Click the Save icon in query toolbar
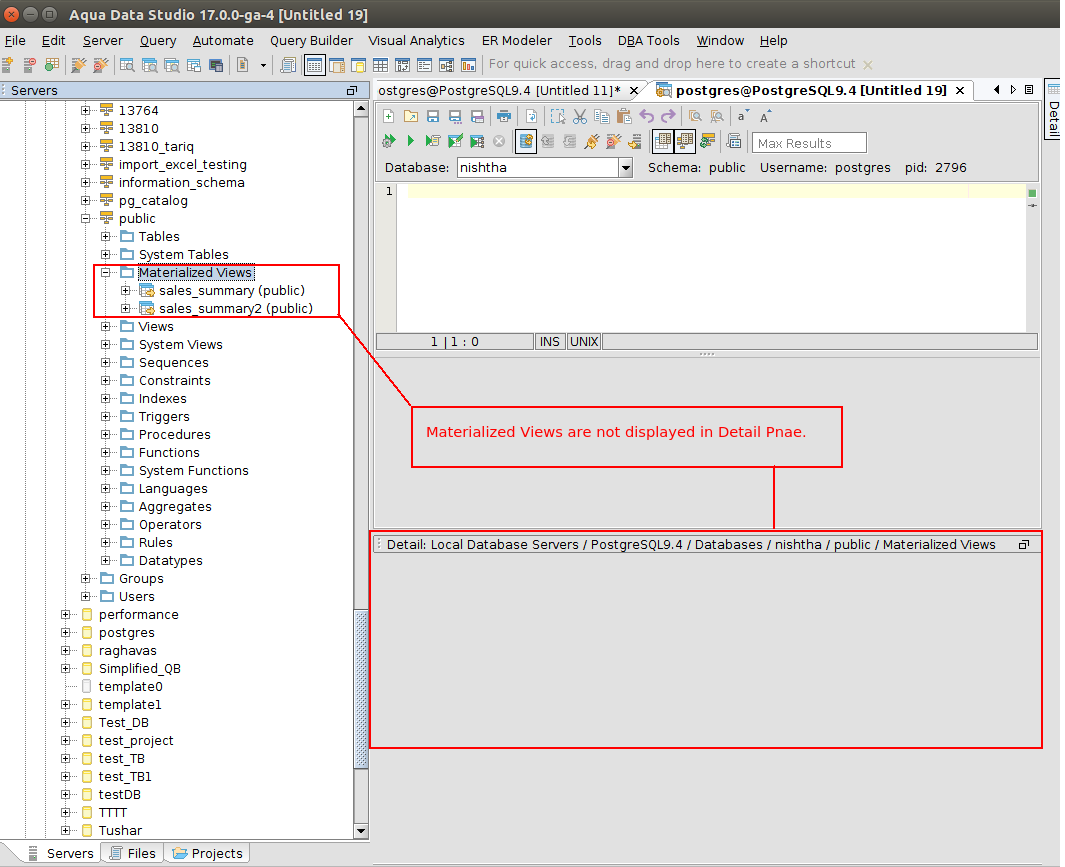1065x867 pixels. click(x=433, y=116)
